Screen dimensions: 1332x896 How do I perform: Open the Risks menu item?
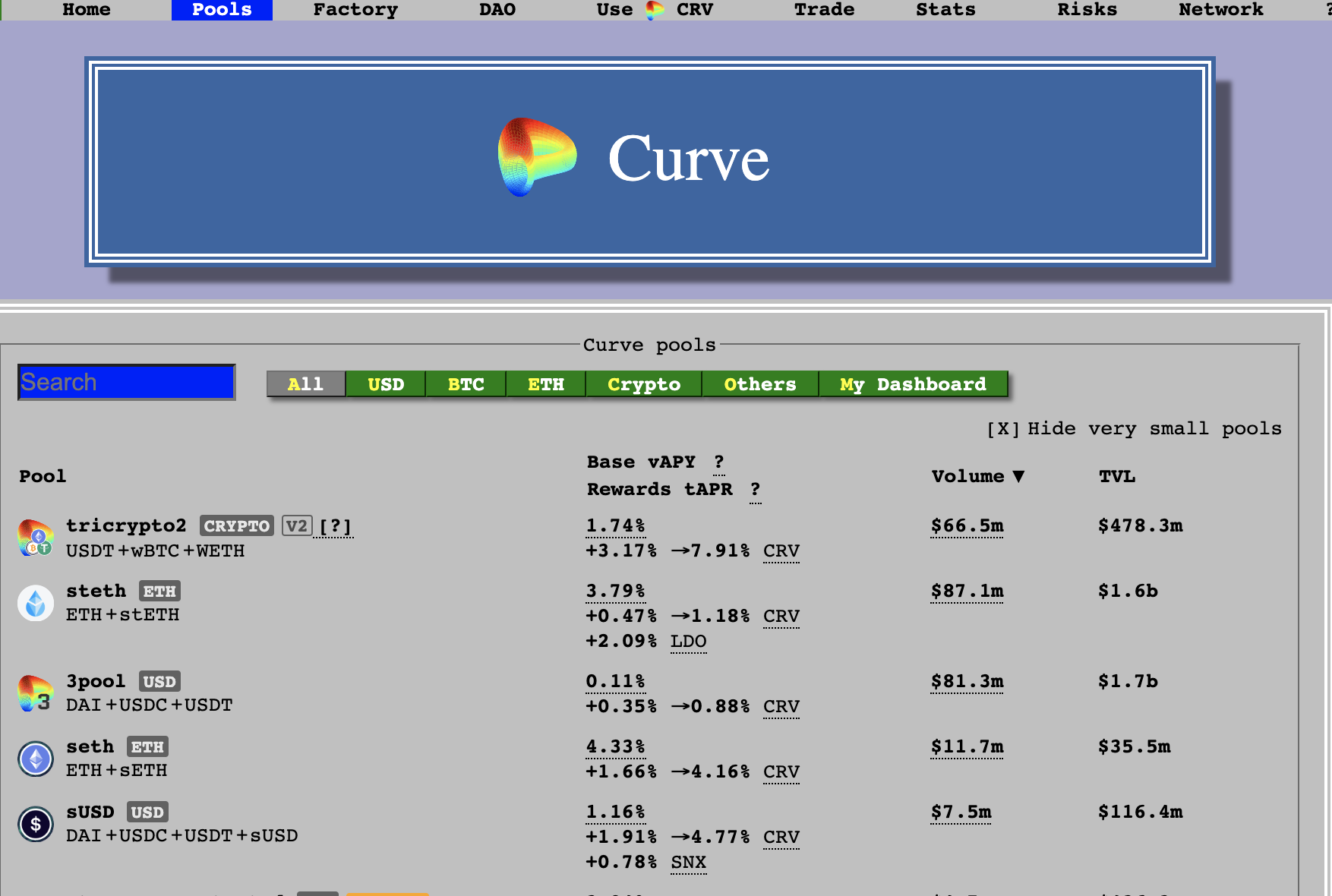[1087, 10]
